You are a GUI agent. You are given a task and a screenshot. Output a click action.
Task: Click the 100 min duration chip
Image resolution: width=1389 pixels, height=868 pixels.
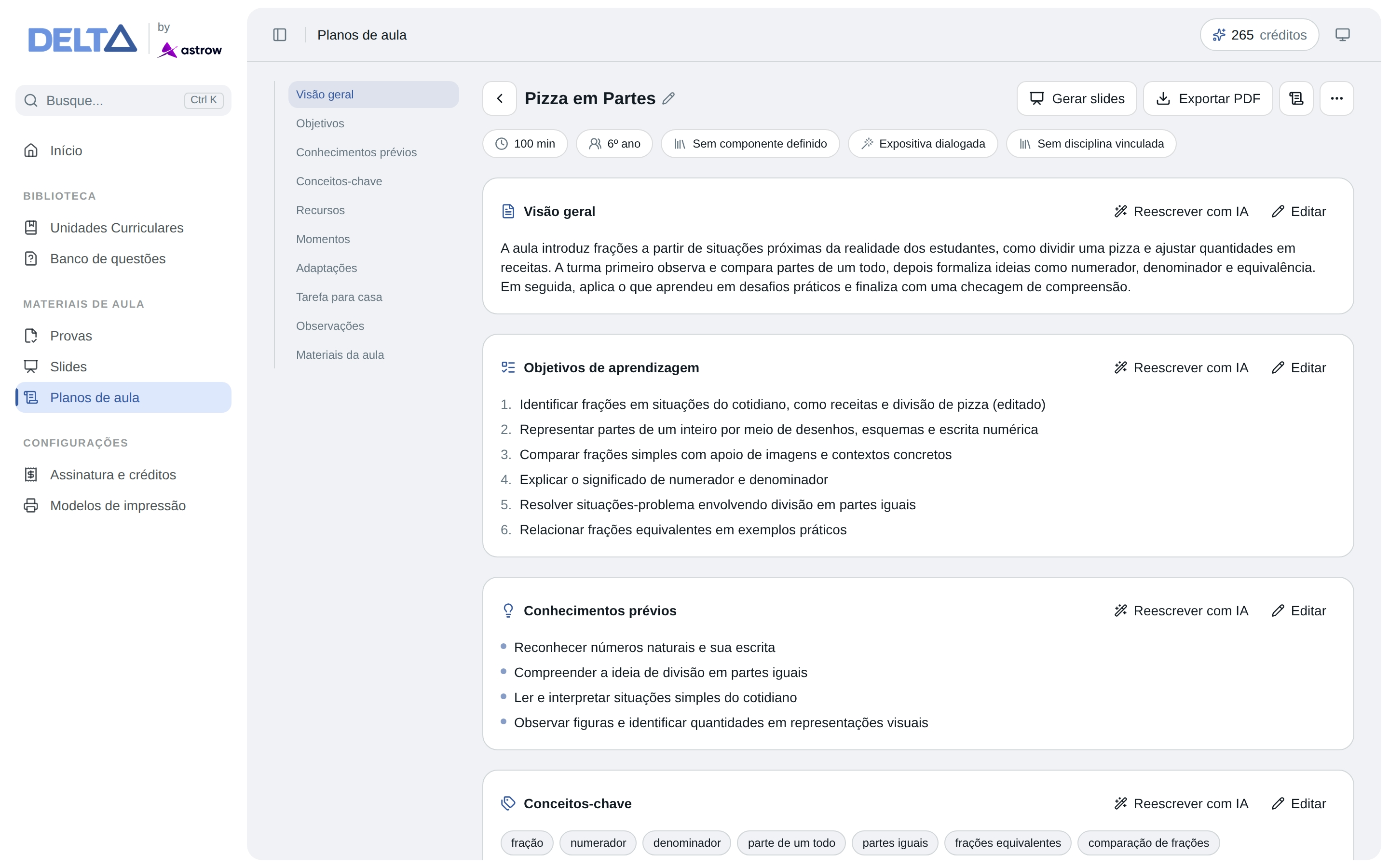(525, 144)
